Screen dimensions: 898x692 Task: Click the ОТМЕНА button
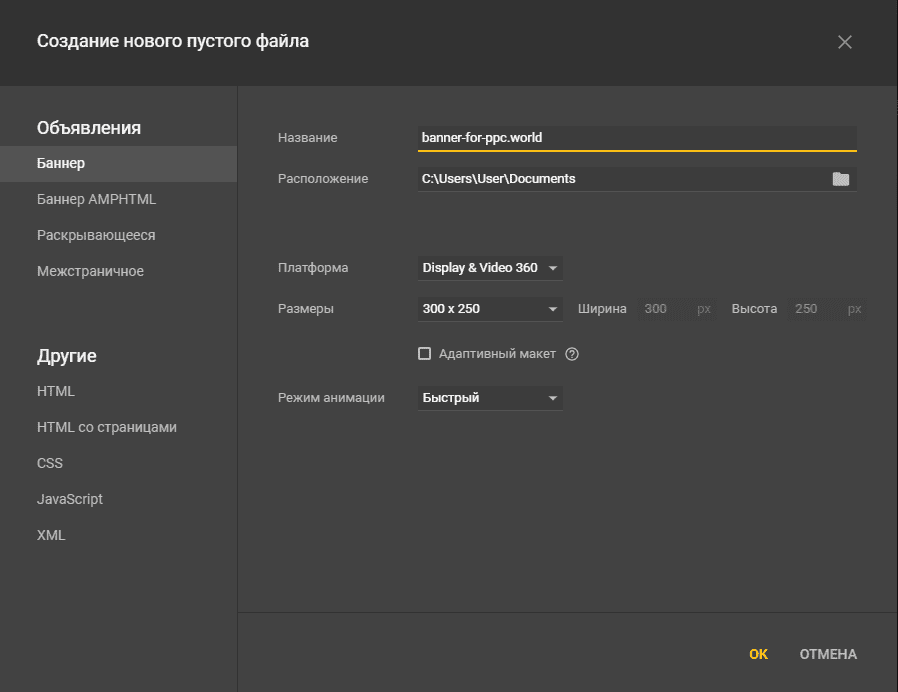click(827, 654)
